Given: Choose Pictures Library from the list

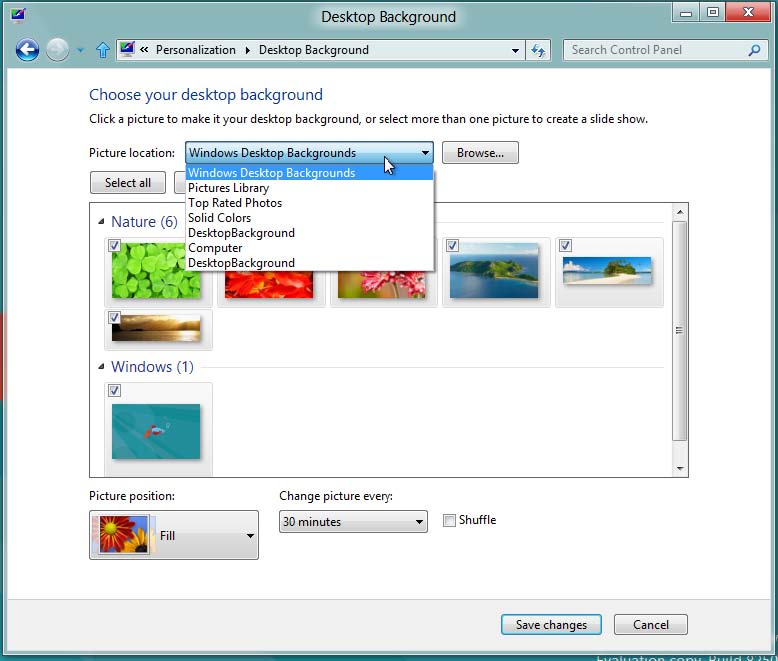Looking at the screenshot, I should point(228,188).
